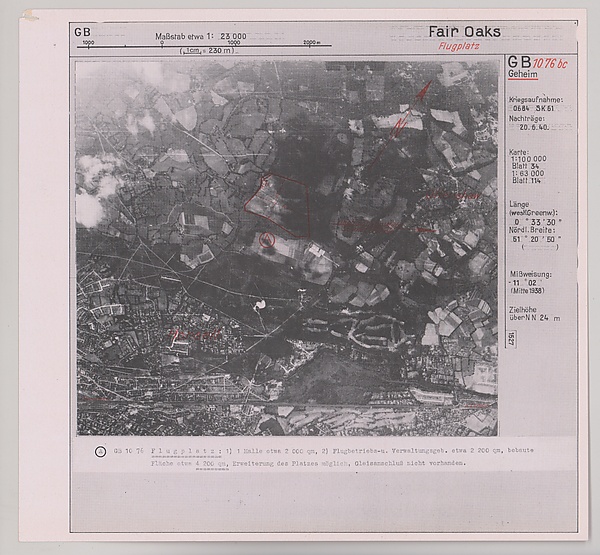Viewport: 600px width, 555px height.
Task: Click the map scale bar ruler
Action: (x=200, y=43)
